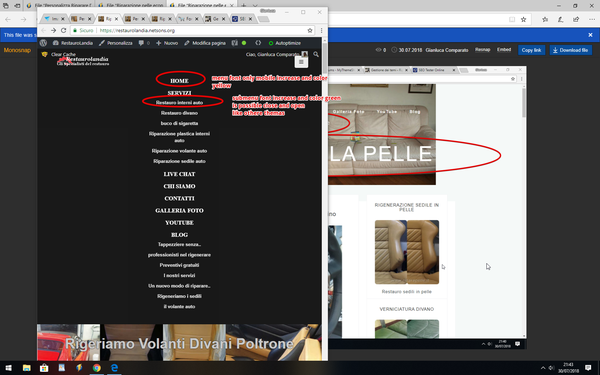Open the SERVIZI menu item

pyautogui.click(x=179, y=93)
